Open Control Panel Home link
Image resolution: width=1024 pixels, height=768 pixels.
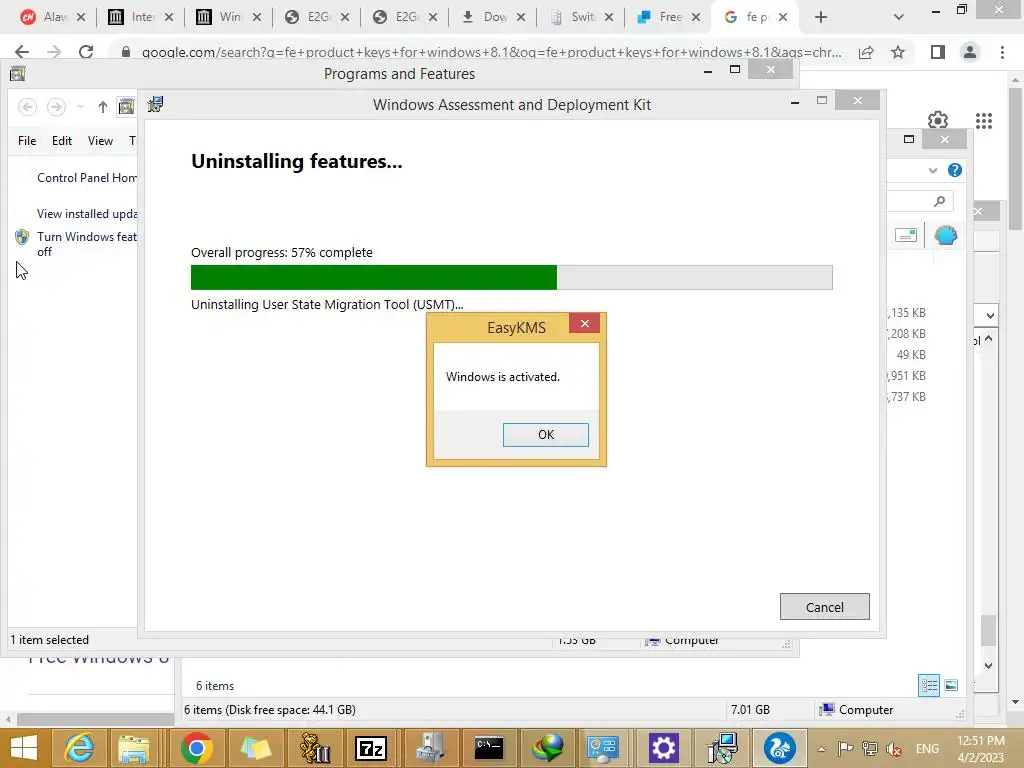[87, 178]
